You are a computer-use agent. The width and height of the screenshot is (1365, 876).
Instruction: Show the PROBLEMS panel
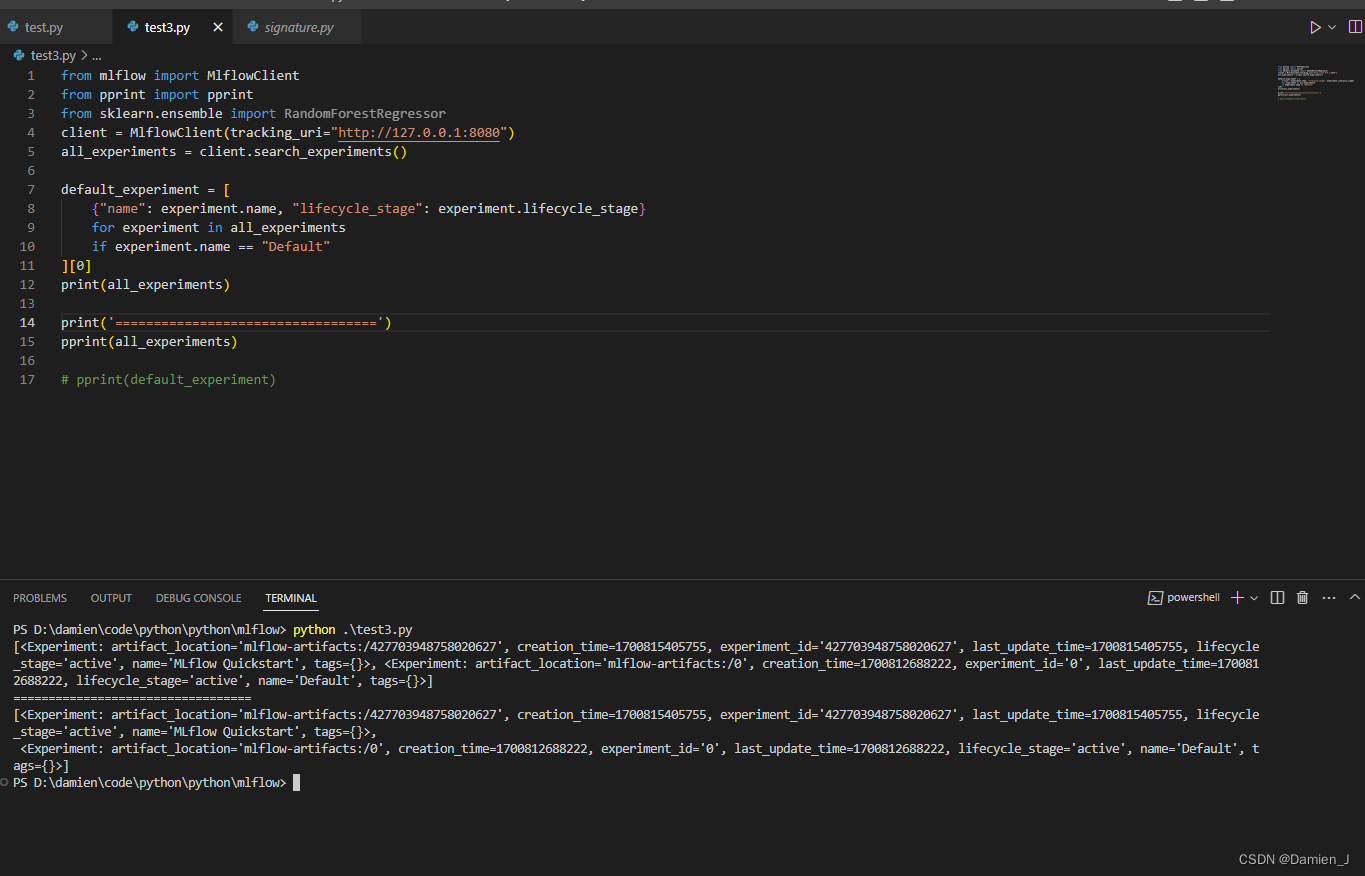click(x=39, y=597)
